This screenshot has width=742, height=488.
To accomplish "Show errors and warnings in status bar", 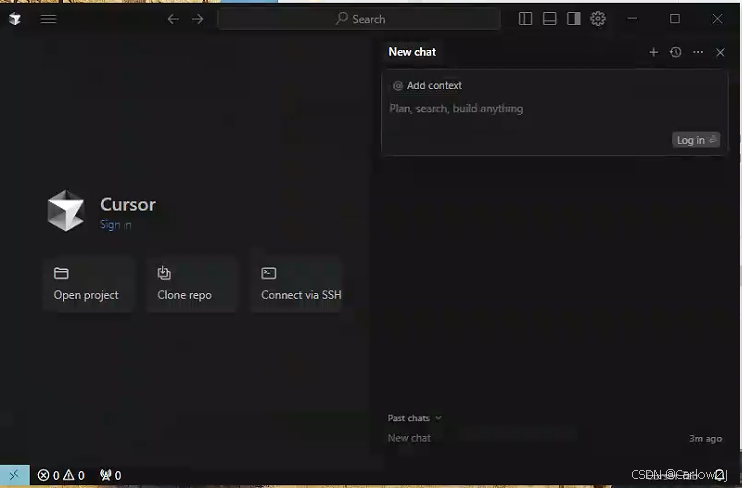I will (61, 475).
